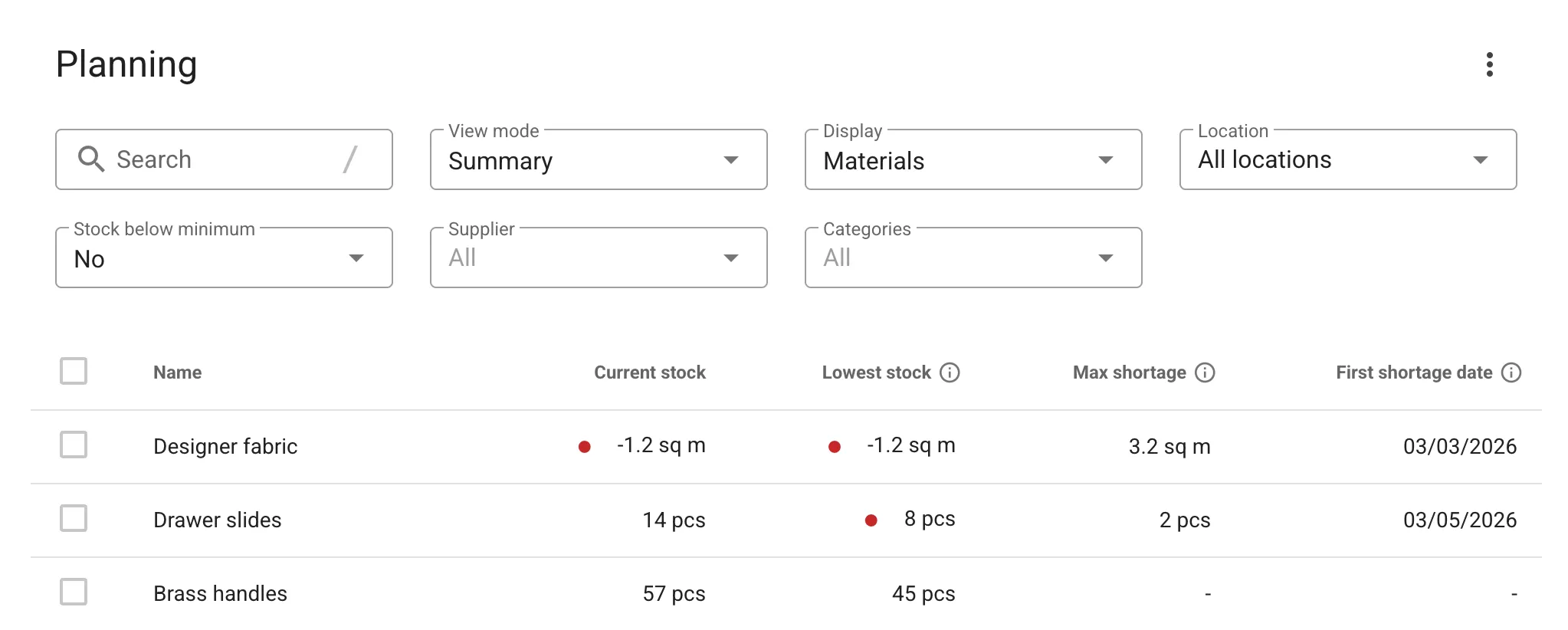Expand the Display dropdown showing Materials
The image size is (1568, 630).
point(1106,159)
